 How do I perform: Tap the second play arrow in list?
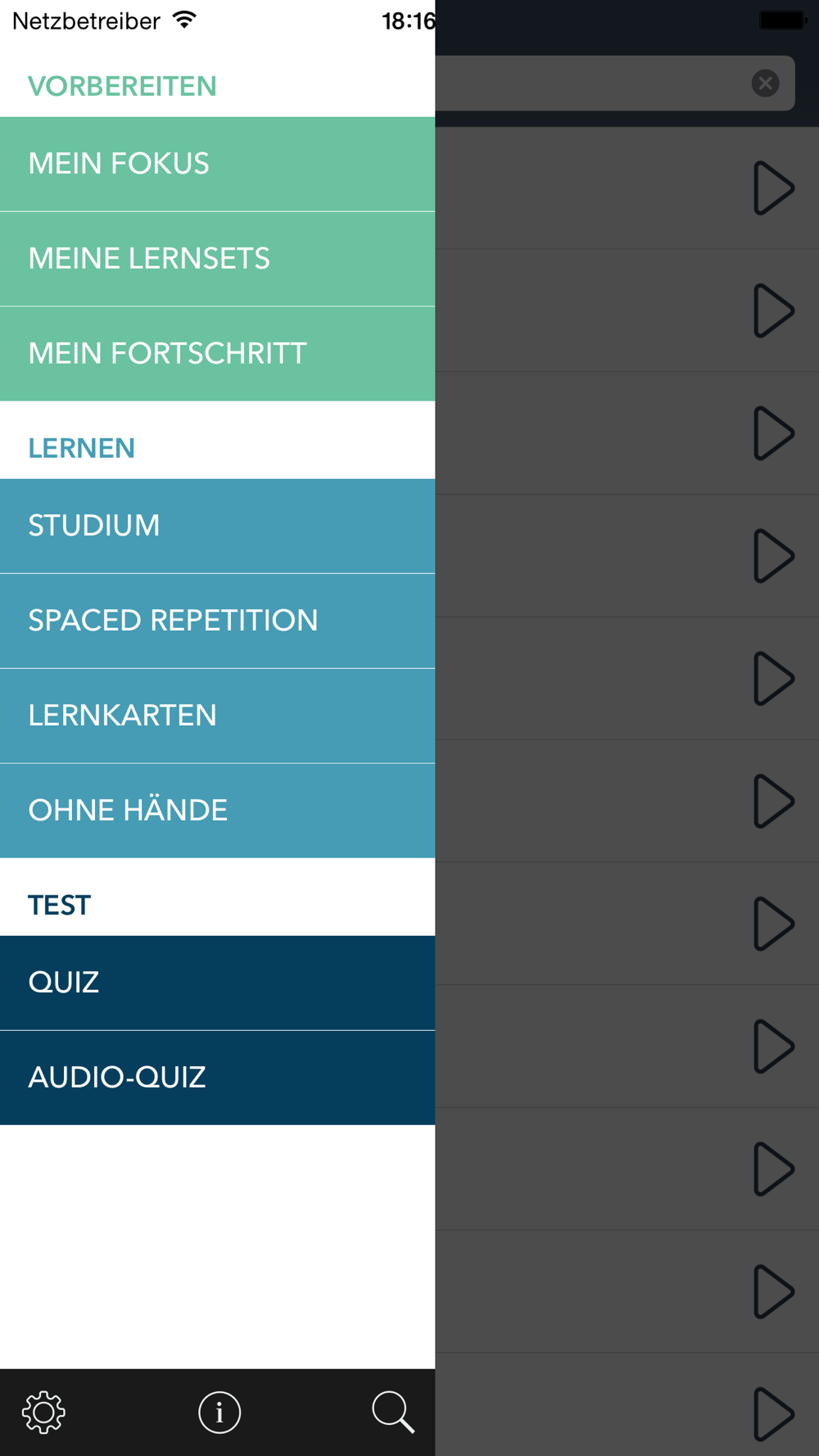773,310
